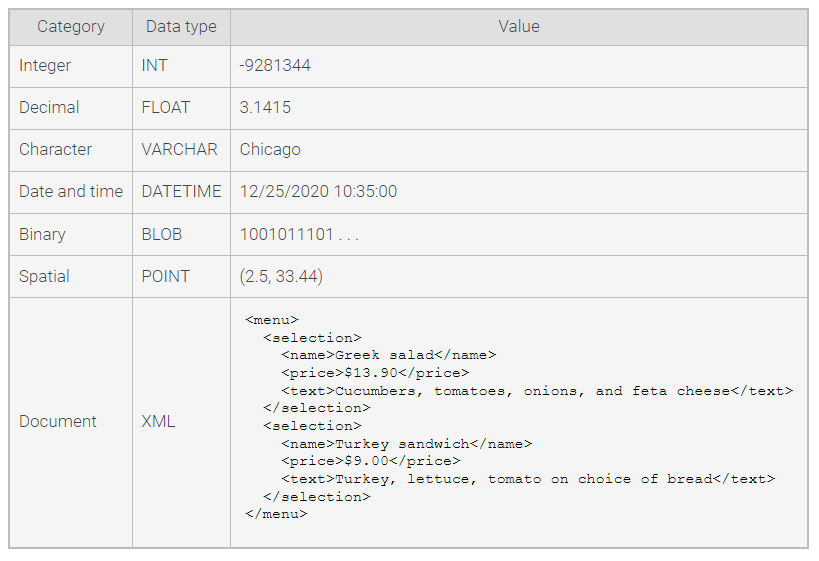Viewport: 819px width, 561px height.
Task: Click the 3.1415 value
Action: click(x=265, y=108)
